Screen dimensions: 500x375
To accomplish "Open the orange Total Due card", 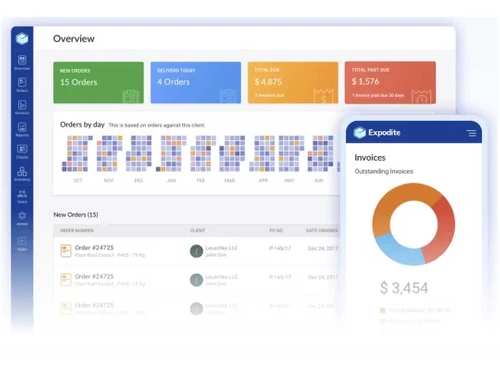I will [293, 82].
